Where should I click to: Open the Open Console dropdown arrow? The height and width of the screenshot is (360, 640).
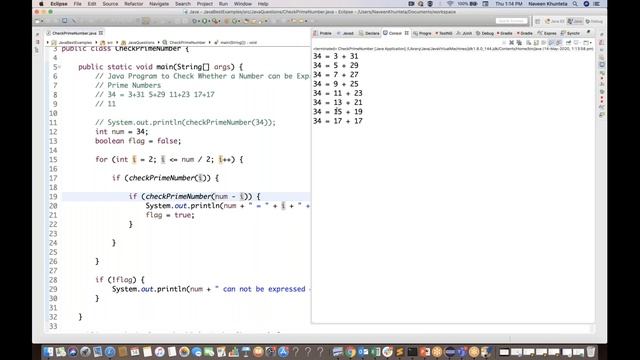pyautogui.click(x=591, y=42)
